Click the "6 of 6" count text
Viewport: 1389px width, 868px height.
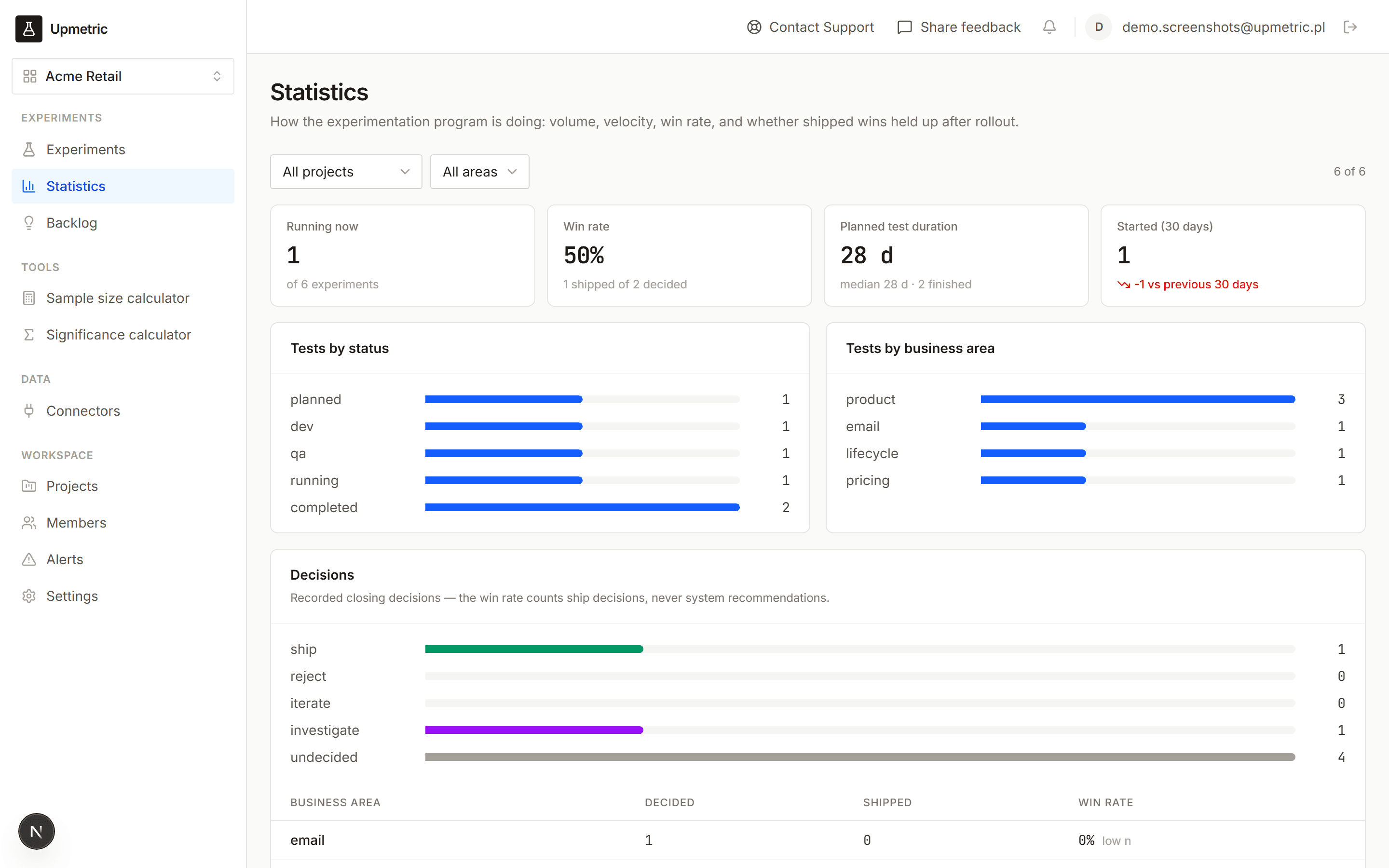1349,172
